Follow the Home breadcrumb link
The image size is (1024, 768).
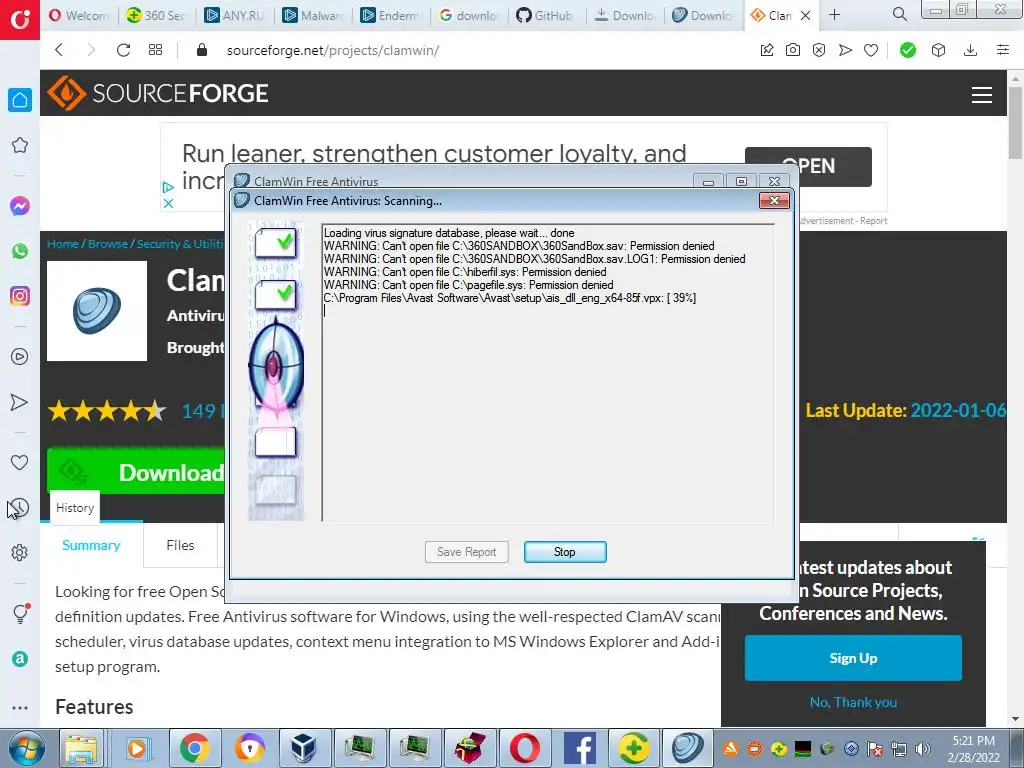point(63,244)
